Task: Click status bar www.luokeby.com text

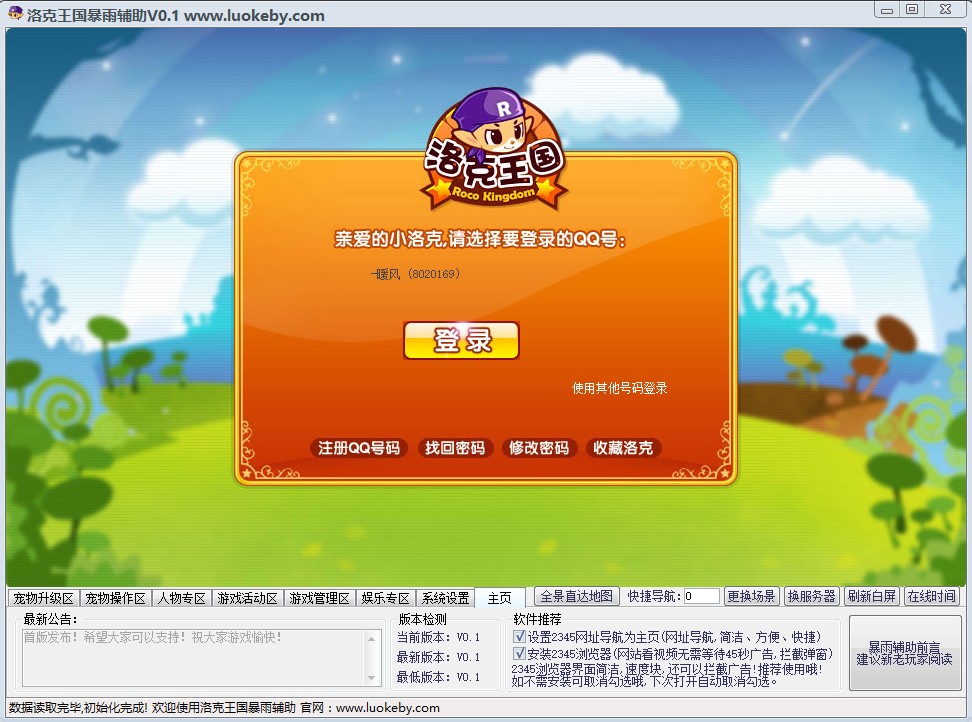Action: pyautogui.click(x=387, y=708)
